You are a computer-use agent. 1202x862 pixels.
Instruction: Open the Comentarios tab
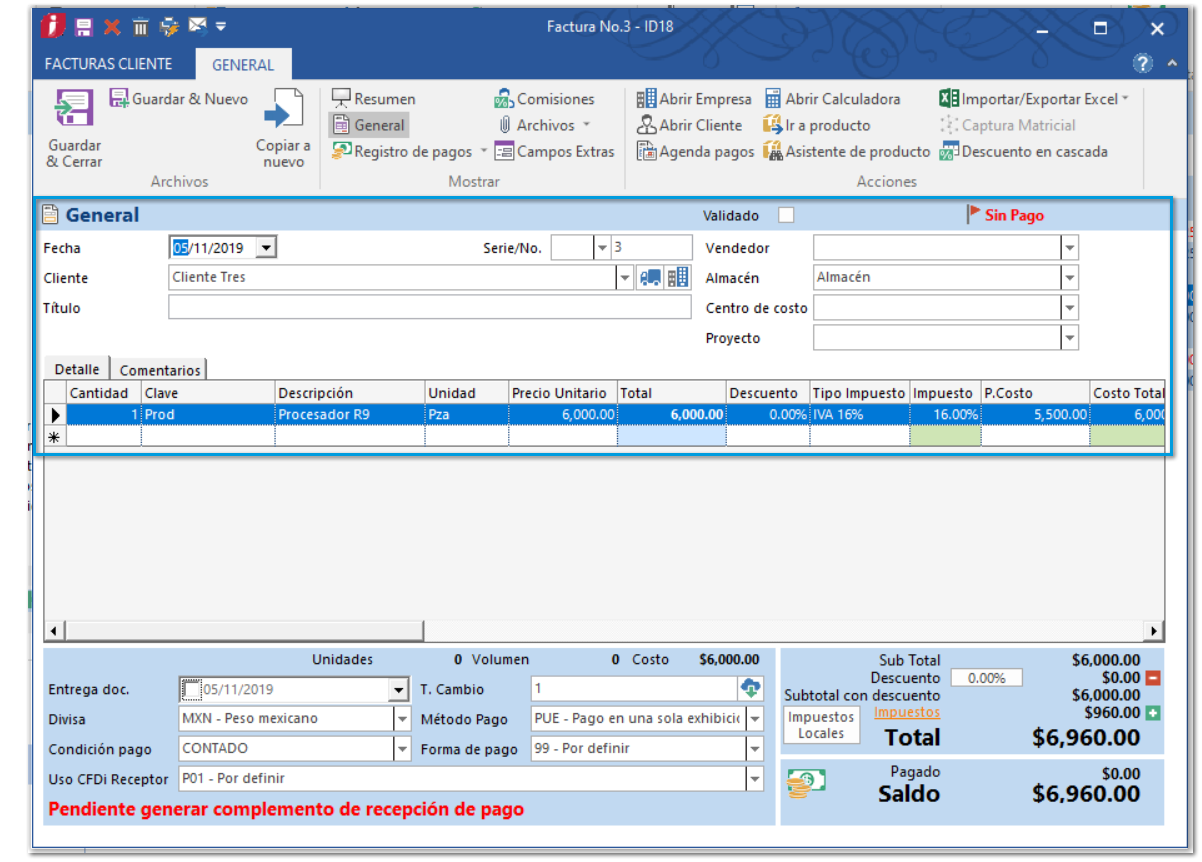(160, 370)
